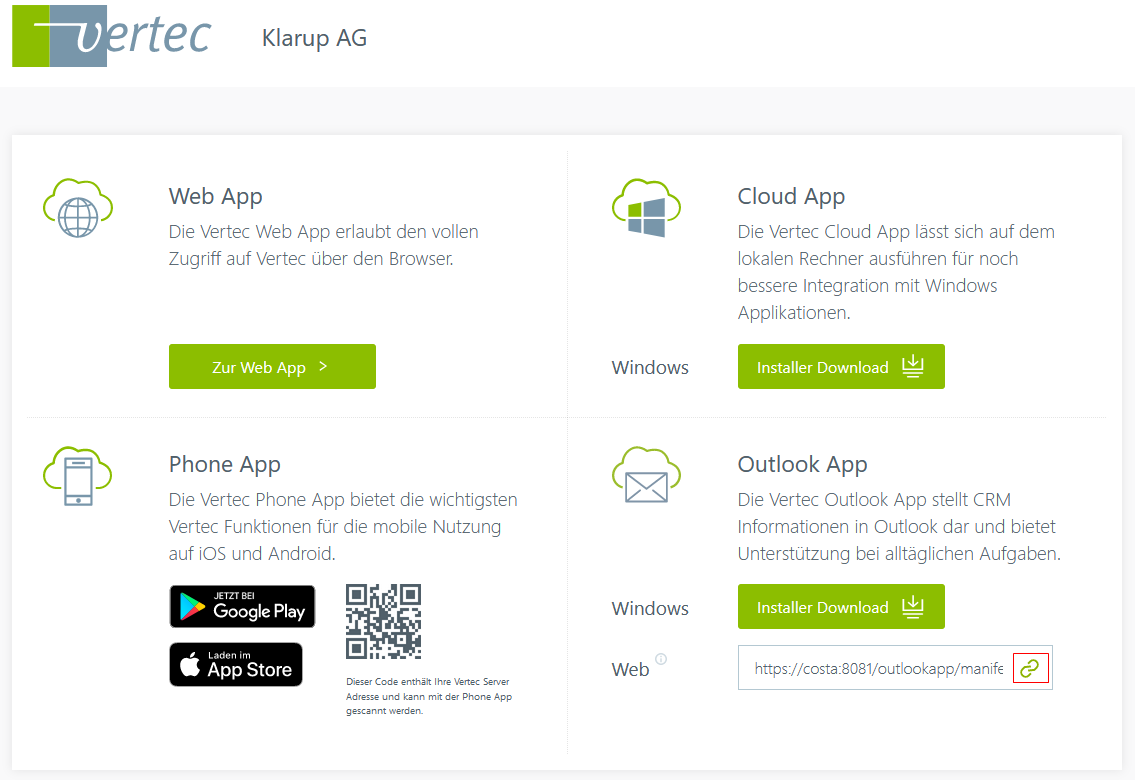Click the Phone App QR code

384,622
